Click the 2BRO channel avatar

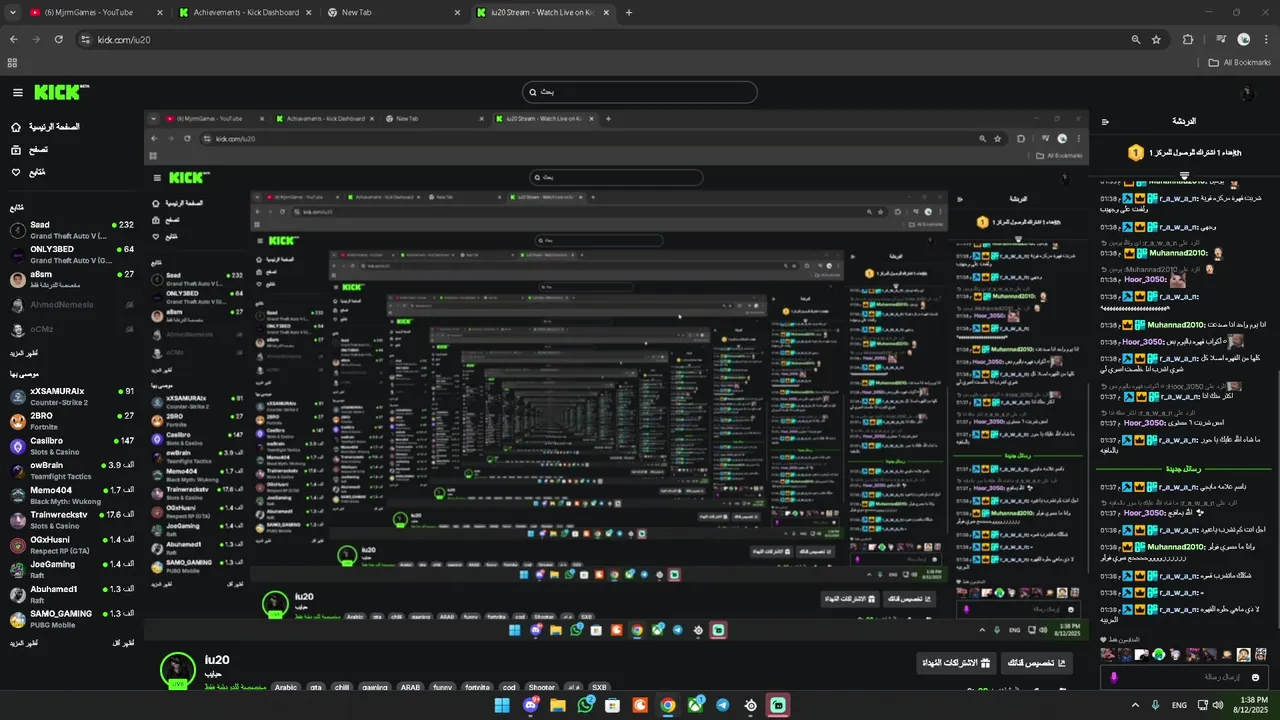tap(17, 421)
